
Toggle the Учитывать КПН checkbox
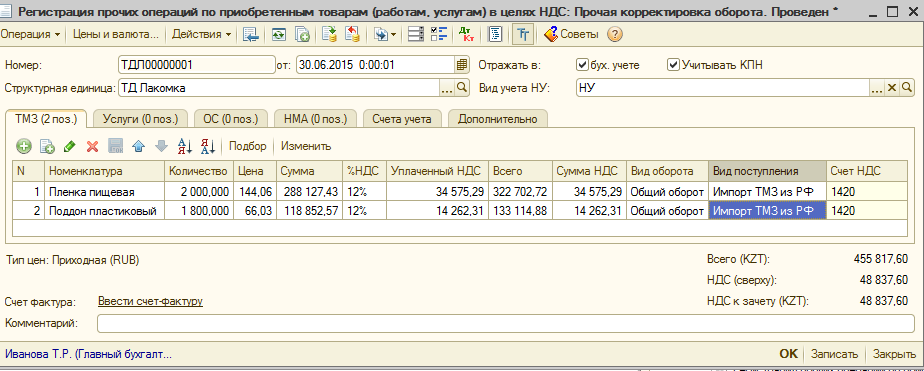click(672, 65)
